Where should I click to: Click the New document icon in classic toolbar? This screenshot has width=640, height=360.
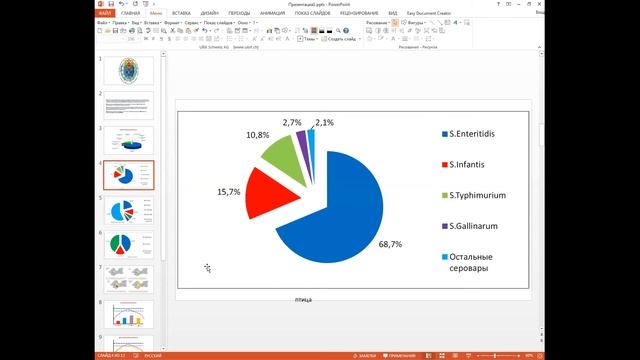pos(100,31)
